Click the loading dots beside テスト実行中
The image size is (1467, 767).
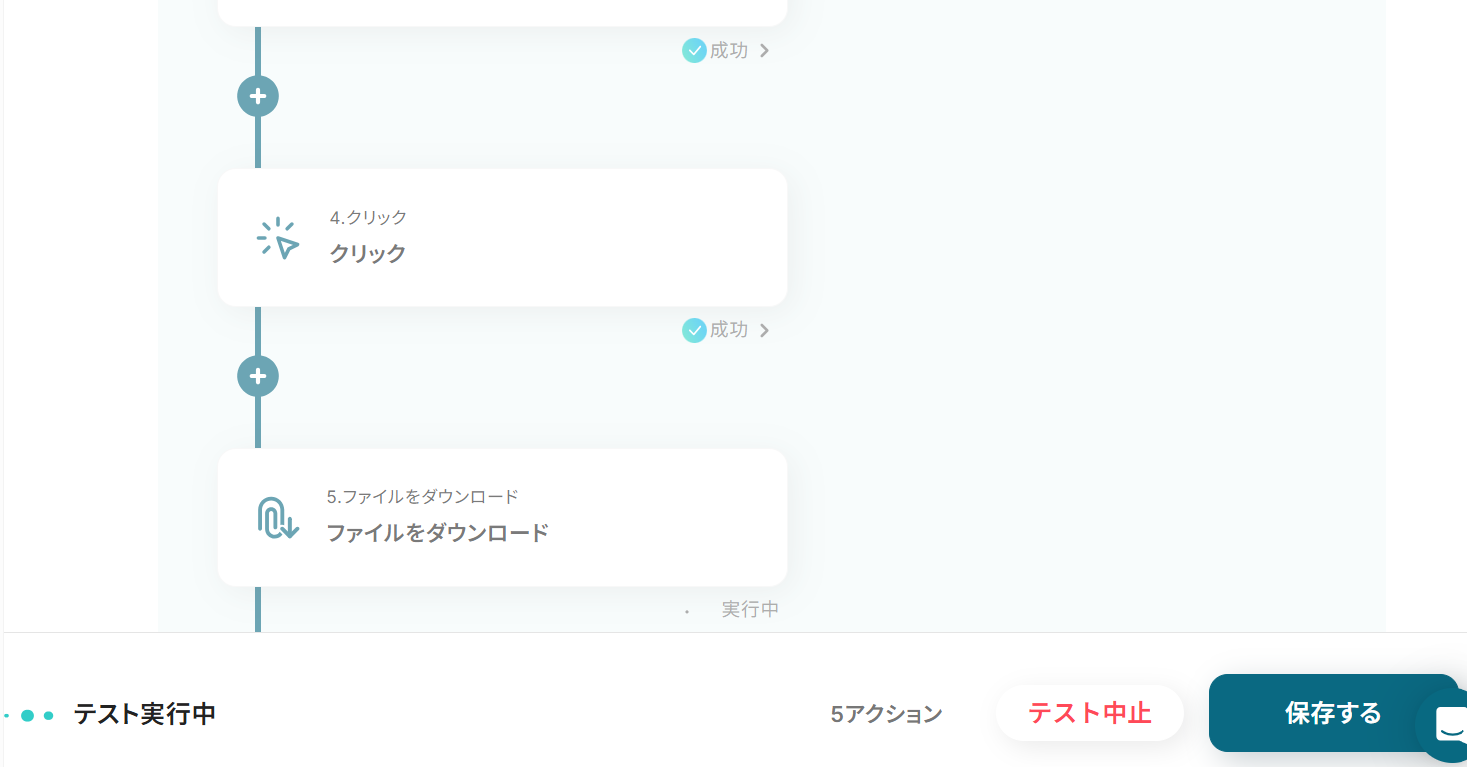pyautogui.click(x=29, y=715)
